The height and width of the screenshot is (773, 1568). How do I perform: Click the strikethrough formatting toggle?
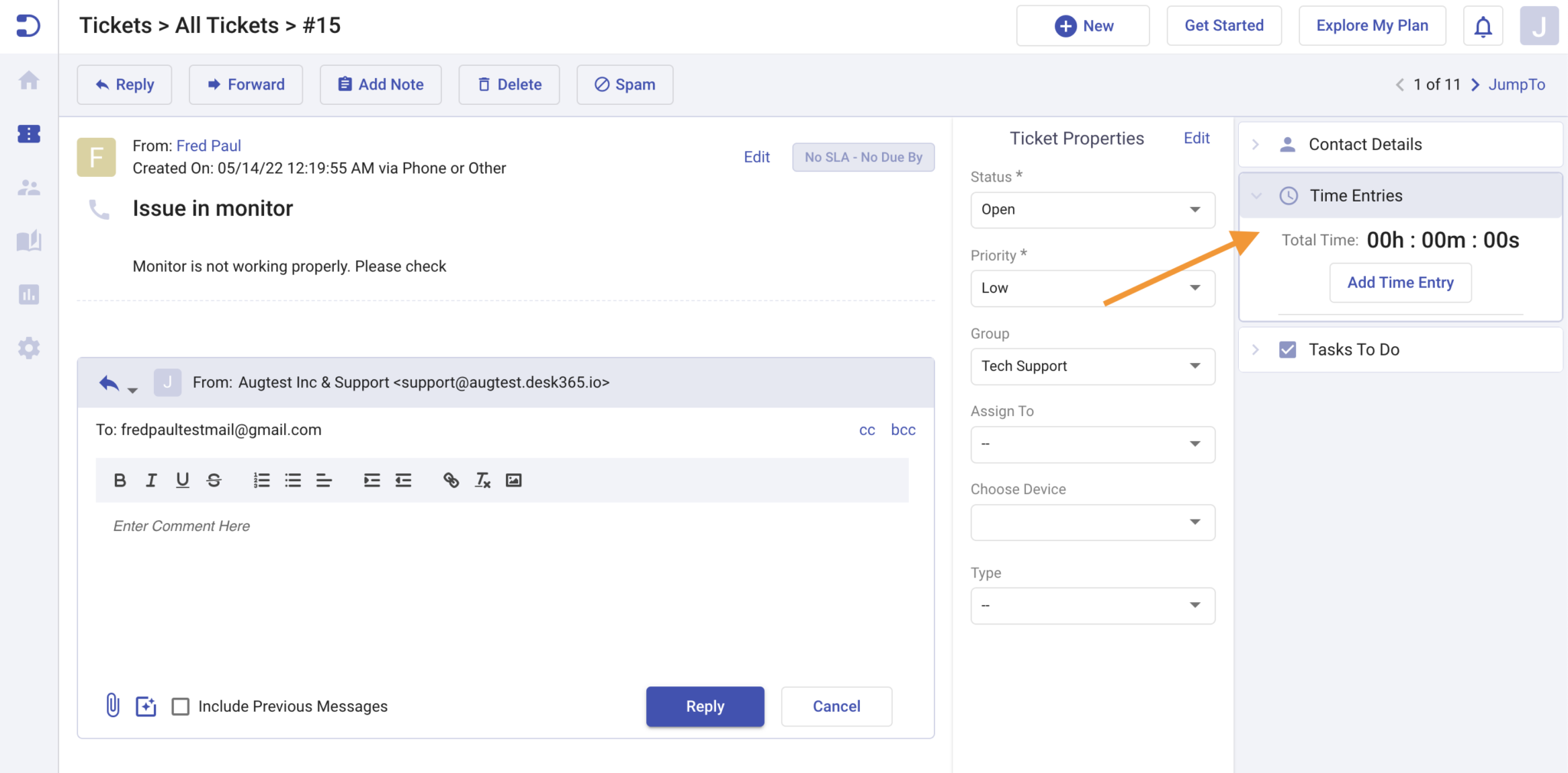click(x=214, y=480)
